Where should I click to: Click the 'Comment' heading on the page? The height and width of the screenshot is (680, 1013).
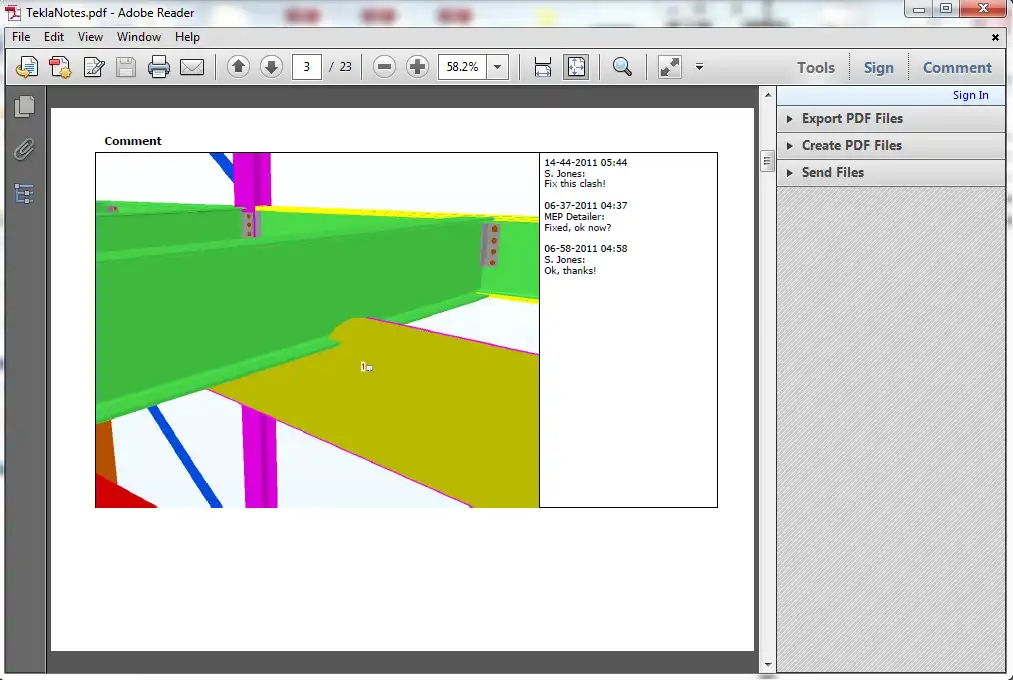coord(132,141)
